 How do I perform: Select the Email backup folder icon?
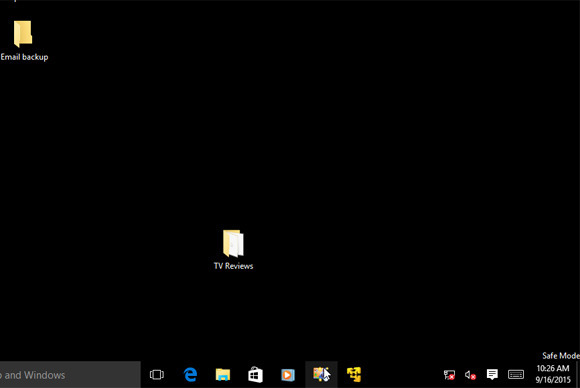click(23, 34)
